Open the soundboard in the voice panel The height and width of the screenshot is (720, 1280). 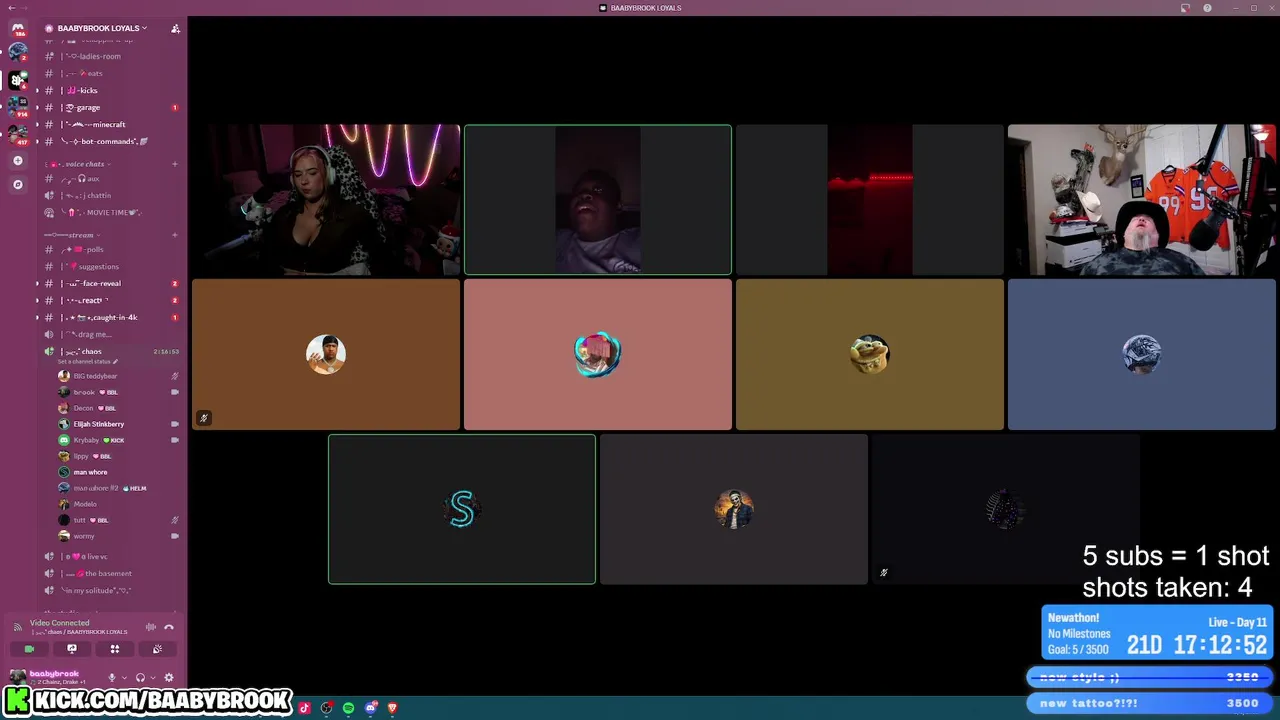coord(157,649)
